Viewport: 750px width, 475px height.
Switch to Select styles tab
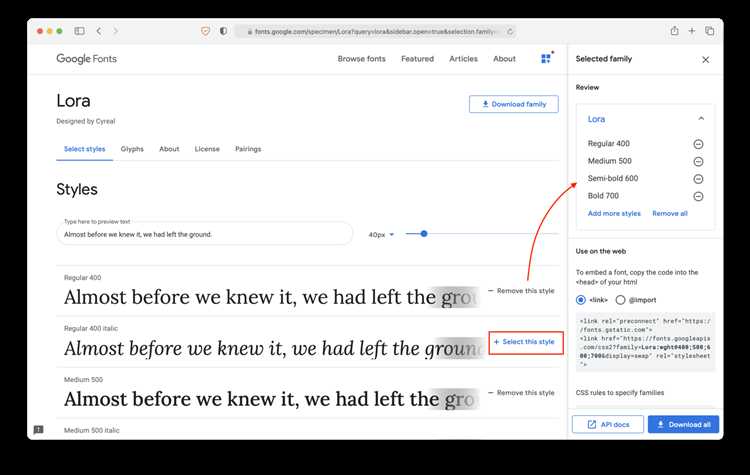tap(85, 149)
